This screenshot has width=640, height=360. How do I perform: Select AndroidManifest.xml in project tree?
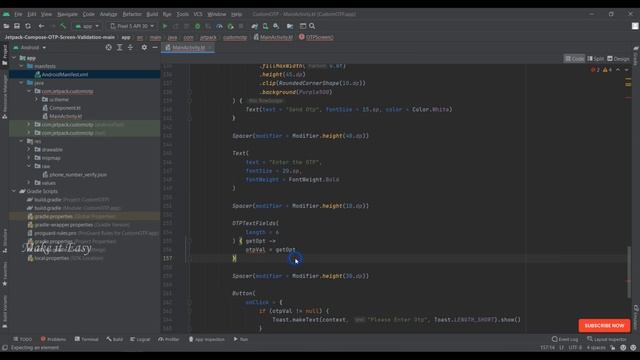point(65,75)
